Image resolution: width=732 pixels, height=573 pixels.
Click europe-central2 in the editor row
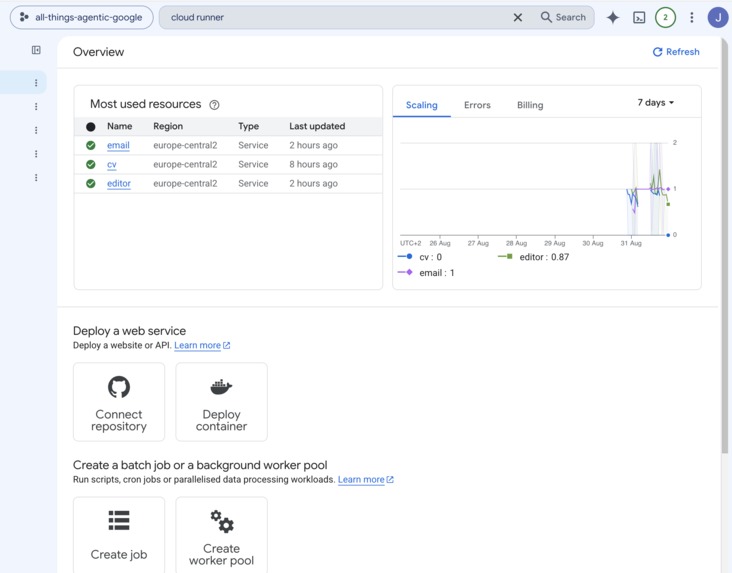click(185, 184)
